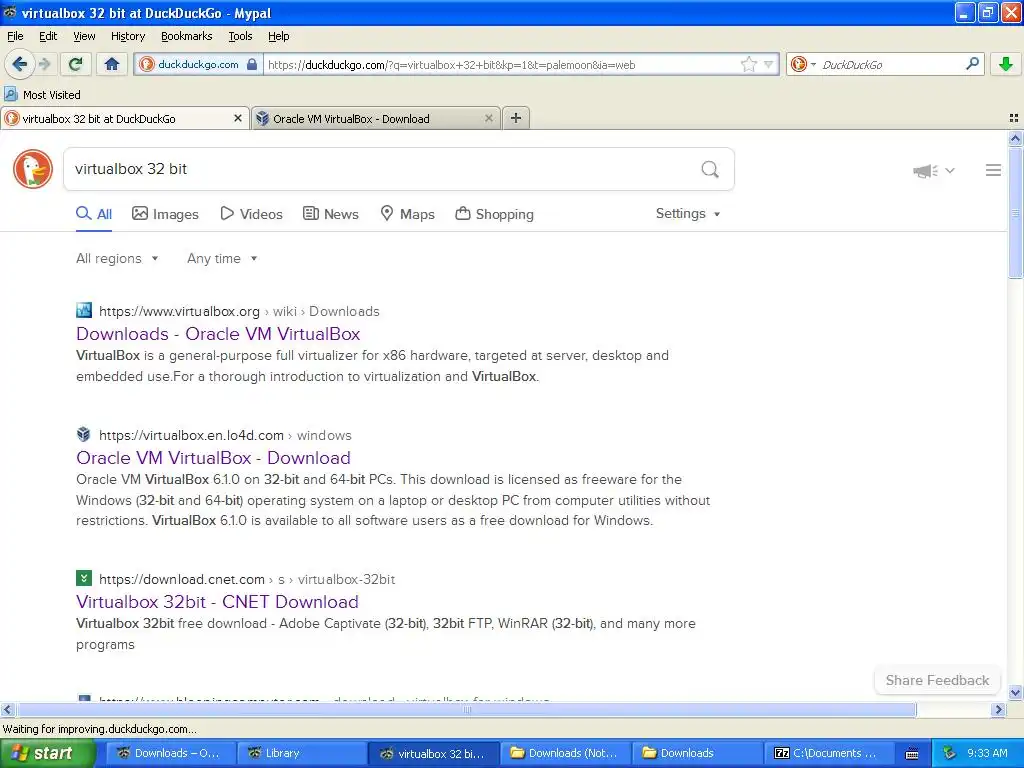The image size is (1024, 768).
Task: Click the CNET result favicon
Action: click(x=84, y=578)
